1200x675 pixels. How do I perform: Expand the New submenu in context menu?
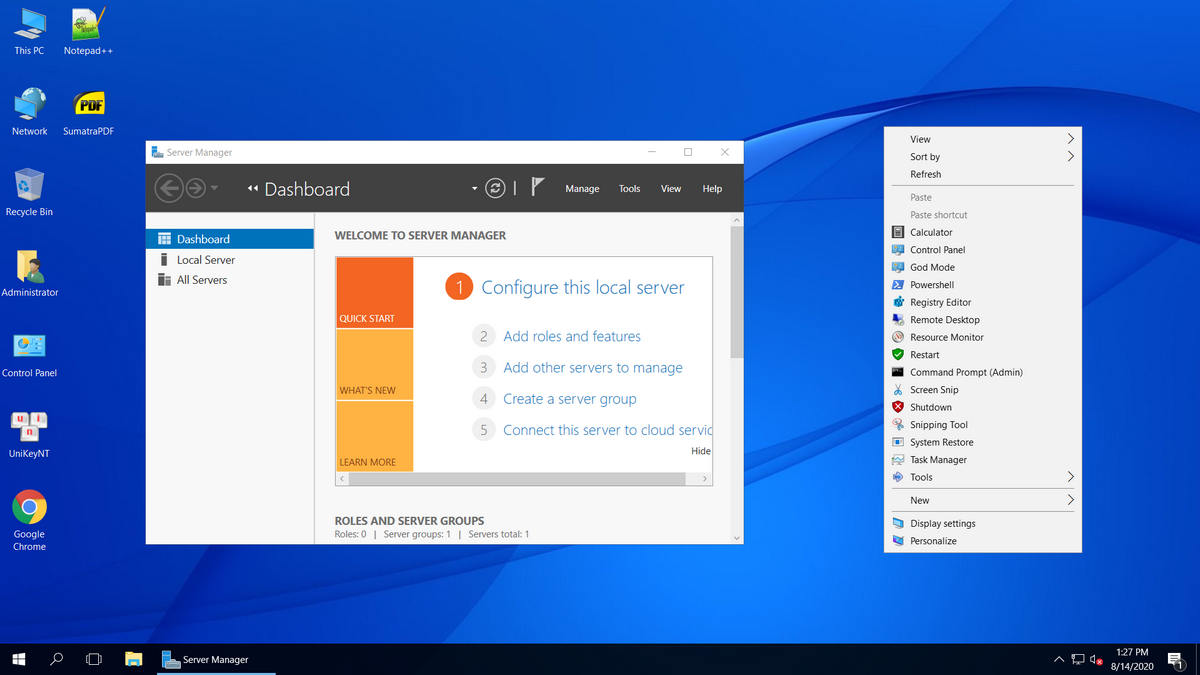pyautogui.click(x=983, y=500)
